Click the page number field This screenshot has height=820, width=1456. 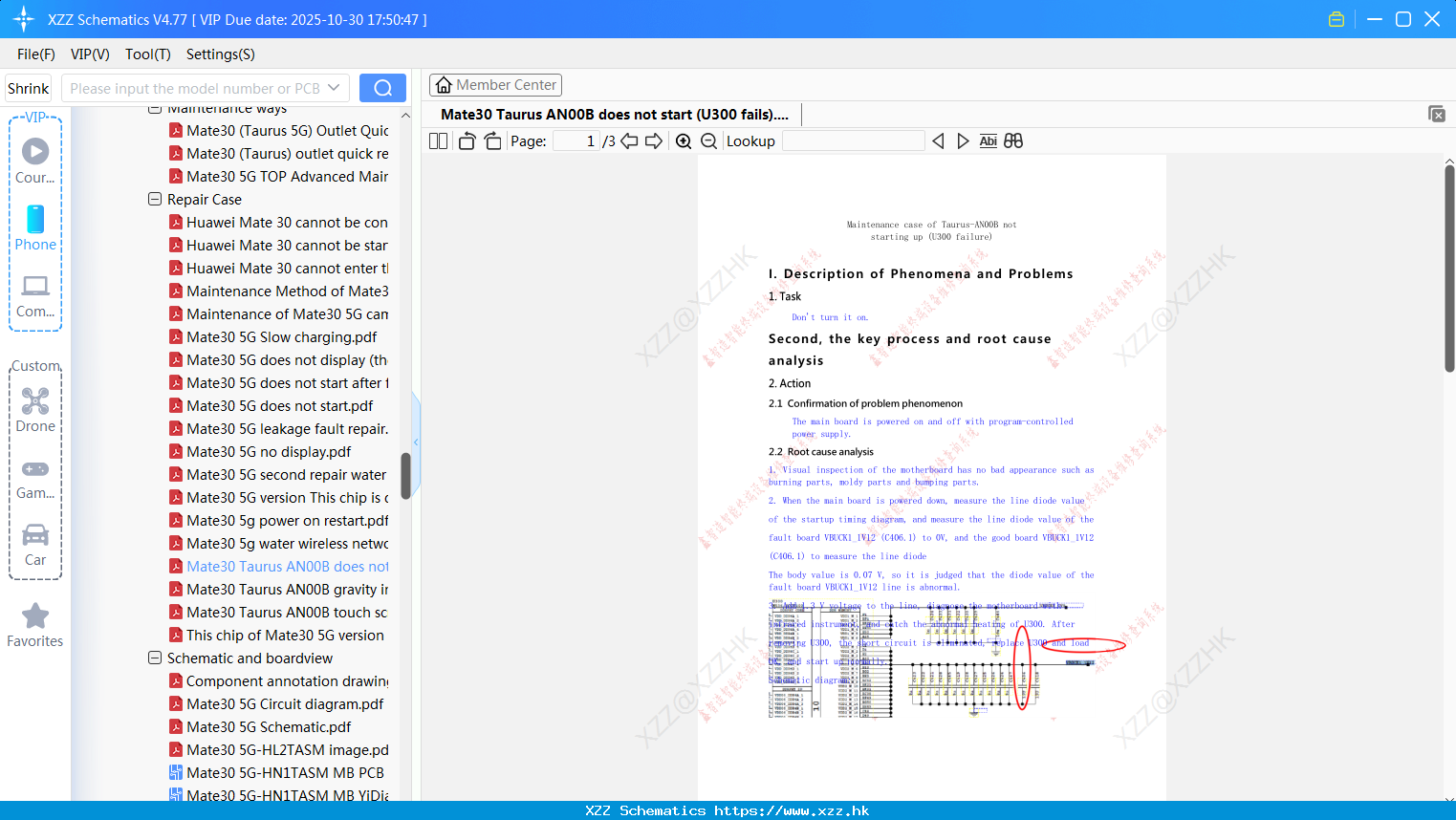[x=576, y=141]
